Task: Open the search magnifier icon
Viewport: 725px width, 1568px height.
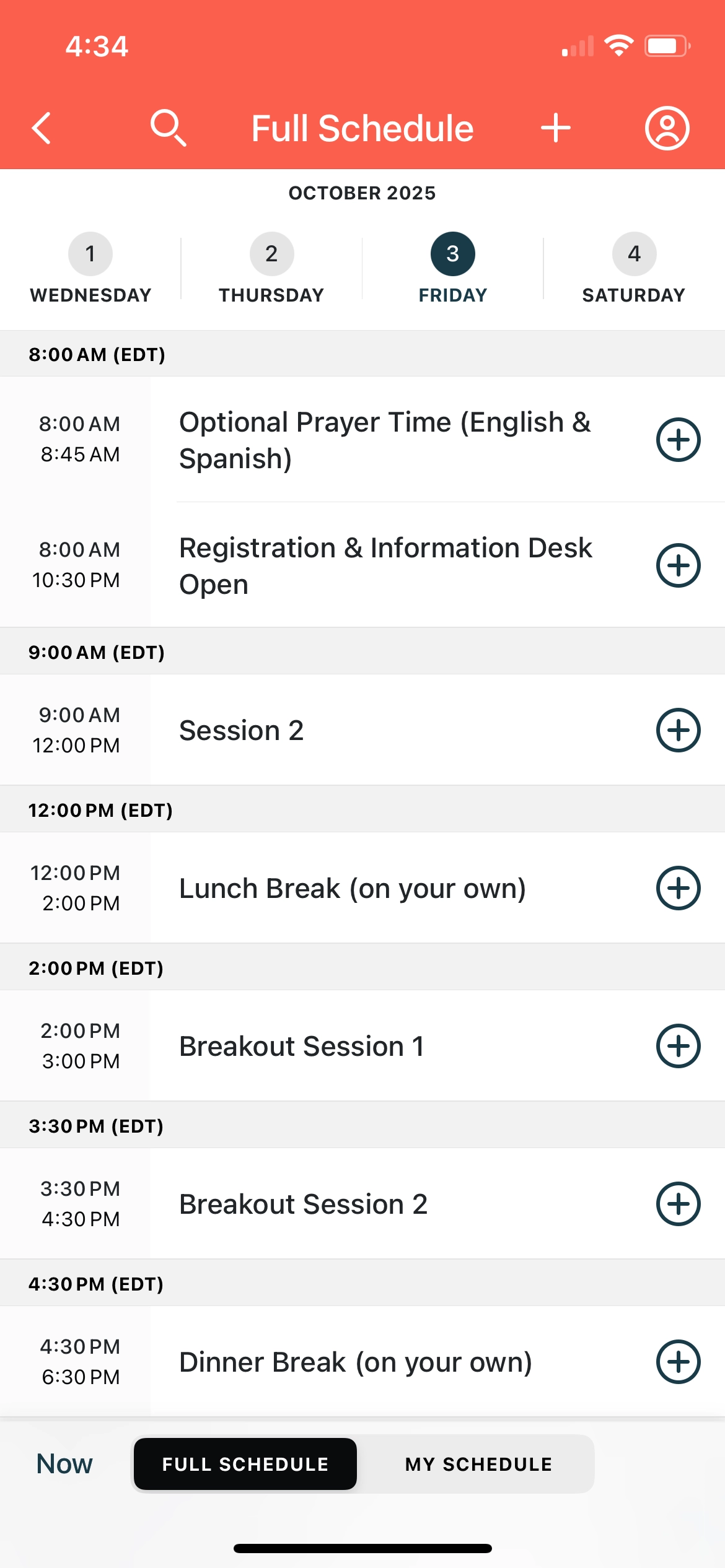Action: (x=169, y=128)
